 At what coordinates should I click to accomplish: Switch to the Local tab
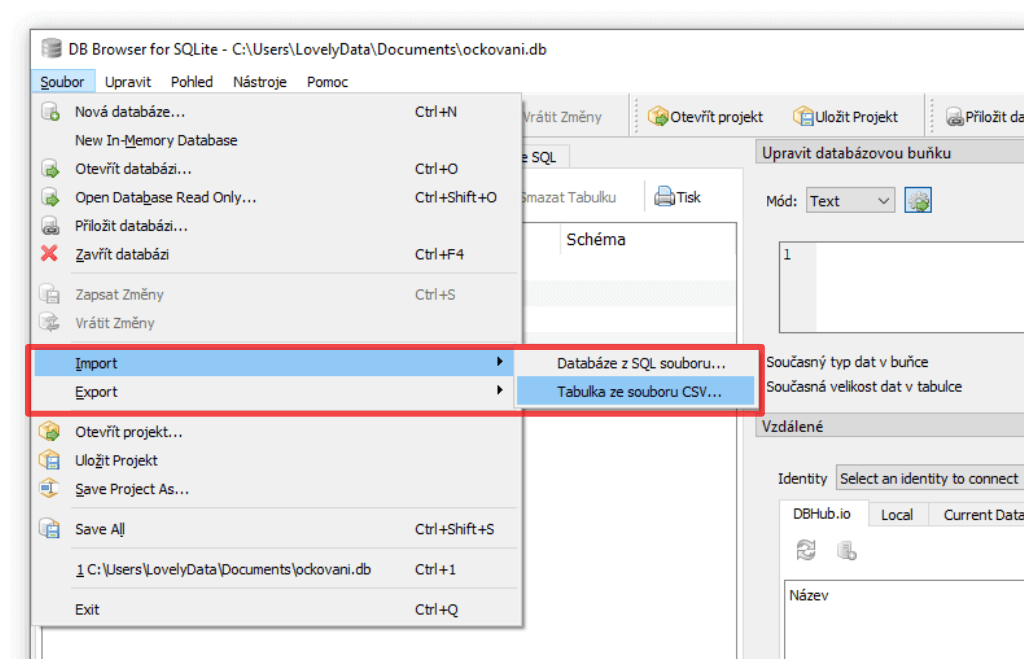pyautogui.click(x=896, y=514)
